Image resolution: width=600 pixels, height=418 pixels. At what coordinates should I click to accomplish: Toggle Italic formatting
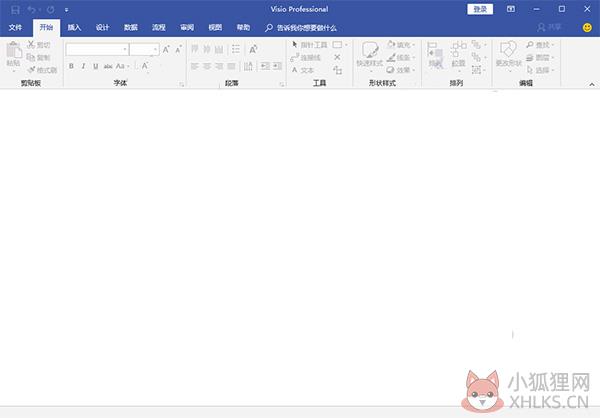pos(83,66)
